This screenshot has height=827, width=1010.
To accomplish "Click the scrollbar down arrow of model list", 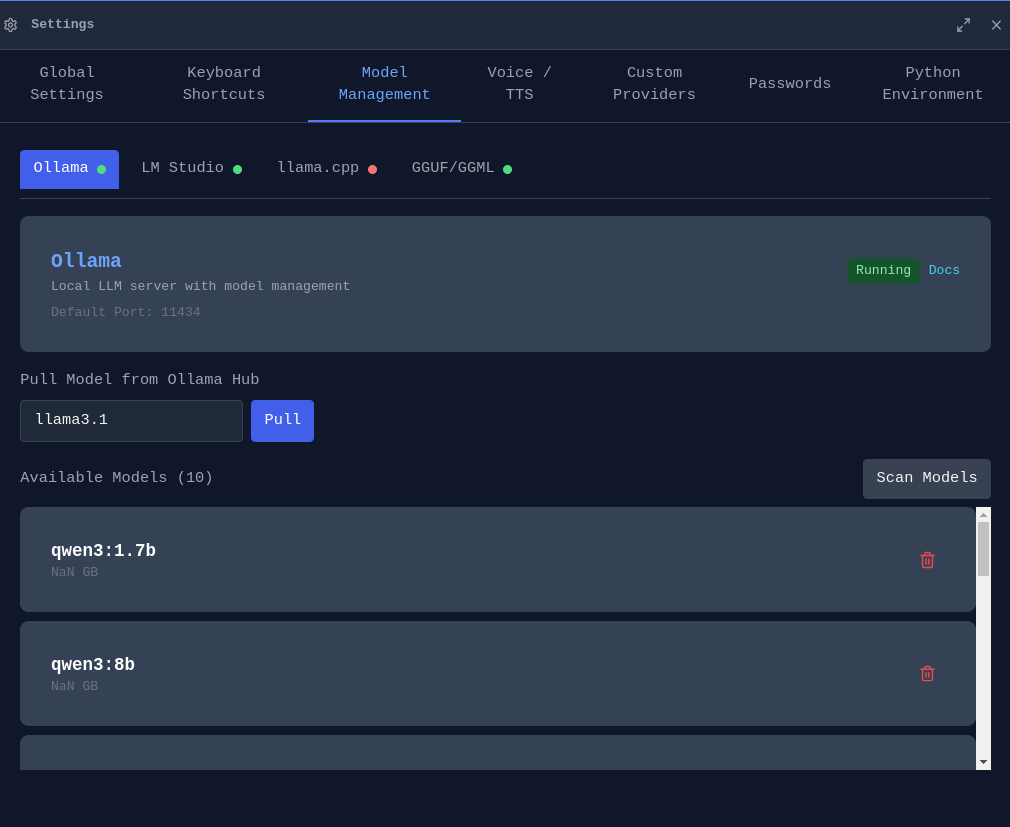I will click(x=983, y=763).
